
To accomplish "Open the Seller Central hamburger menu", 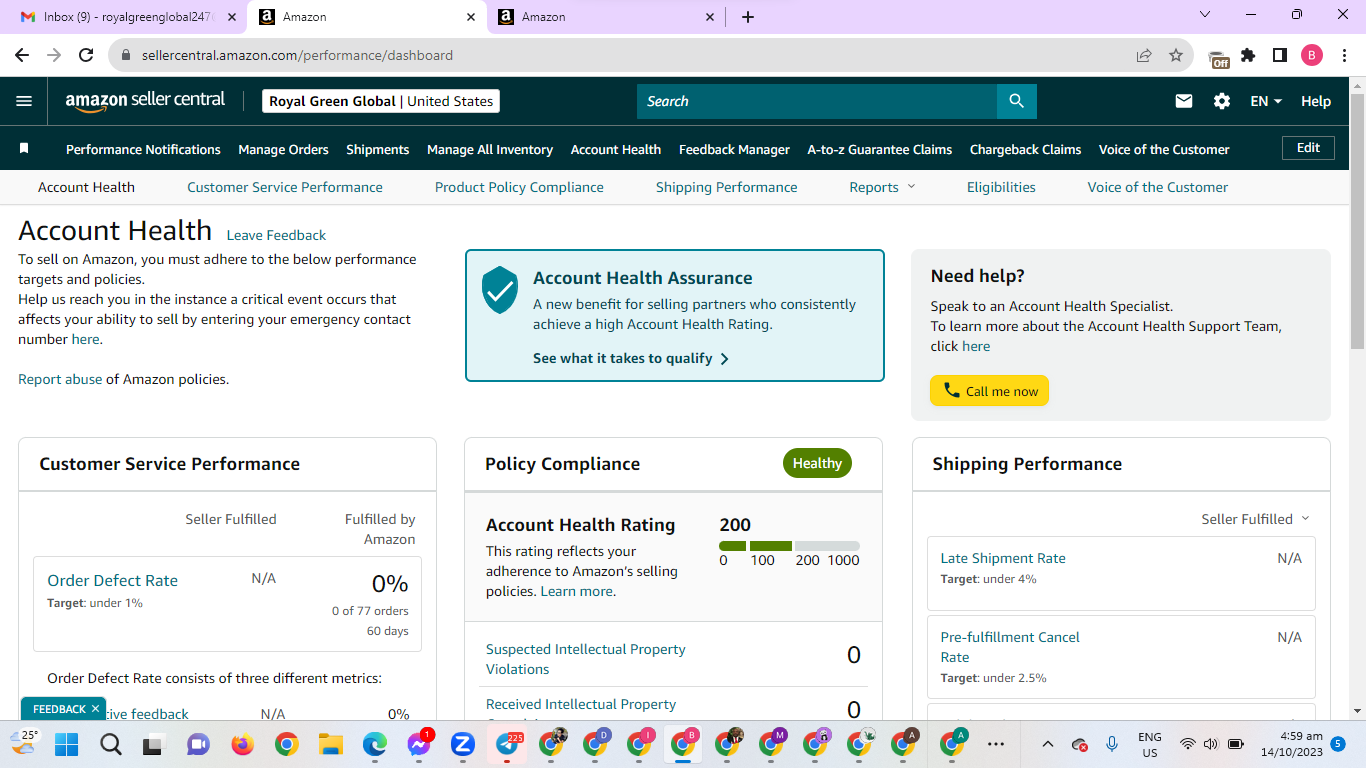I will tap(24, 101).
